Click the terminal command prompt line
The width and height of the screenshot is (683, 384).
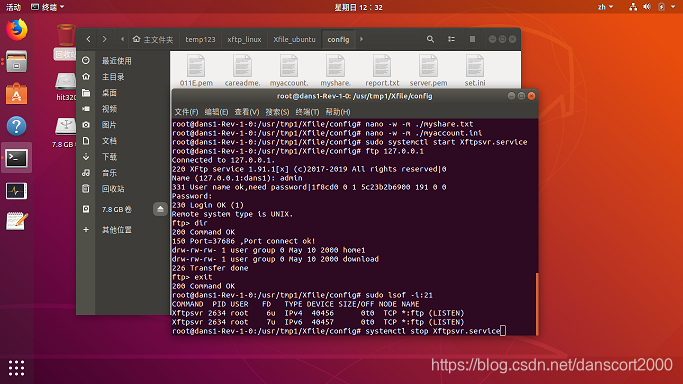click(x=339, y=331)
